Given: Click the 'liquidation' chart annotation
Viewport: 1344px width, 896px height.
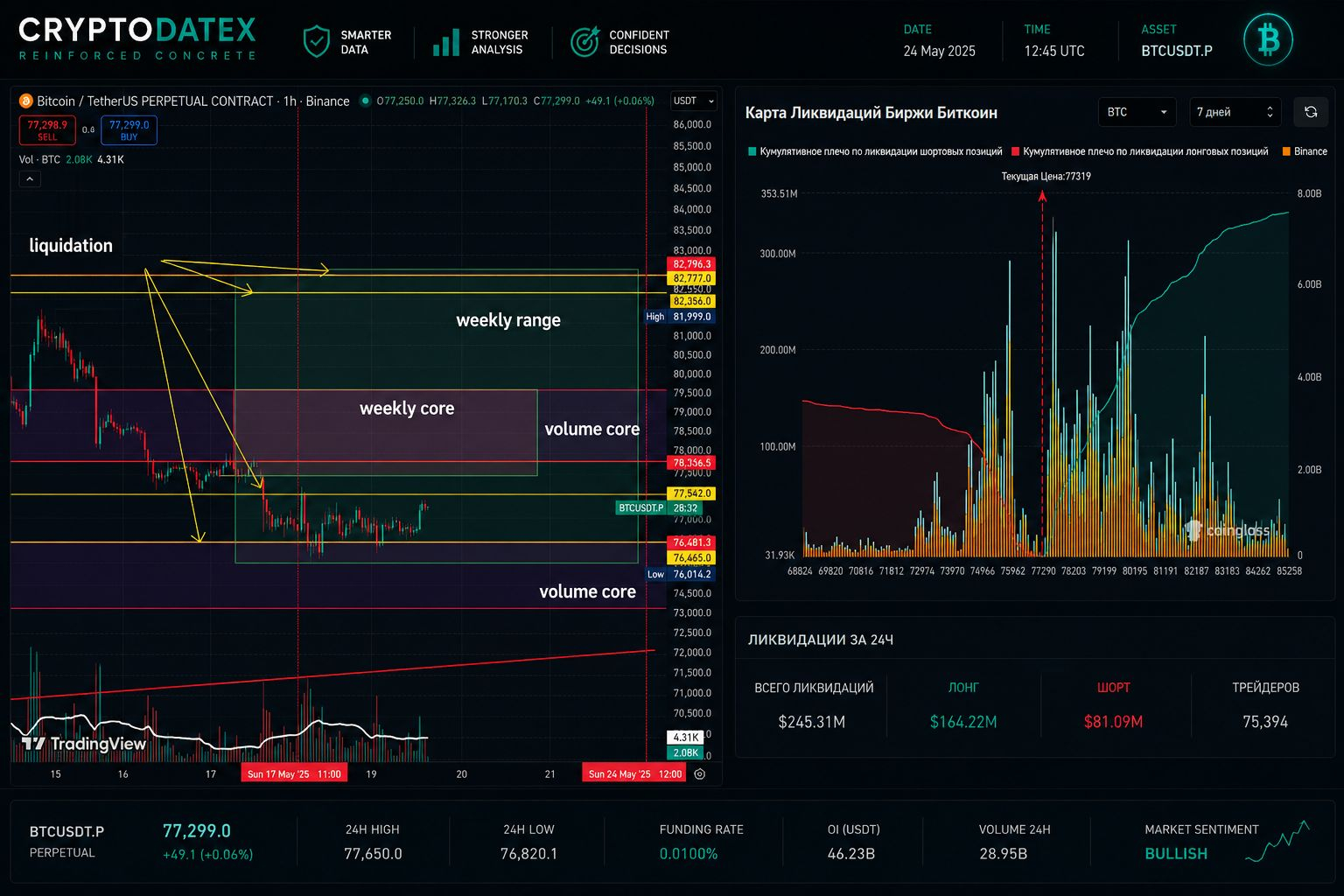Looking at the screenshot, I should click(71, 246).
